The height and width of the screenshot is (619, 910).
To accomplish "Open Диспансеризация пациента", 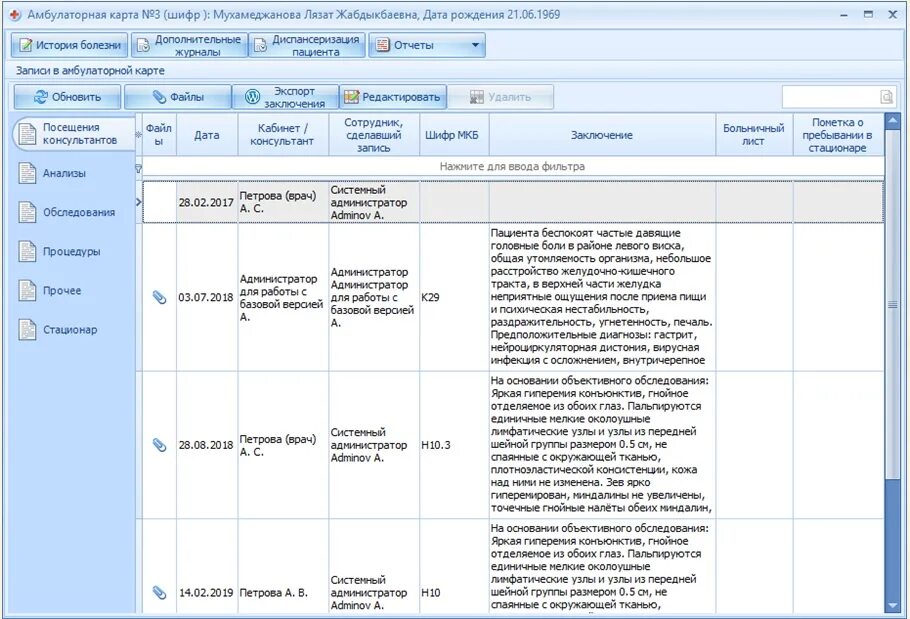I will click(x=308, y=45).
